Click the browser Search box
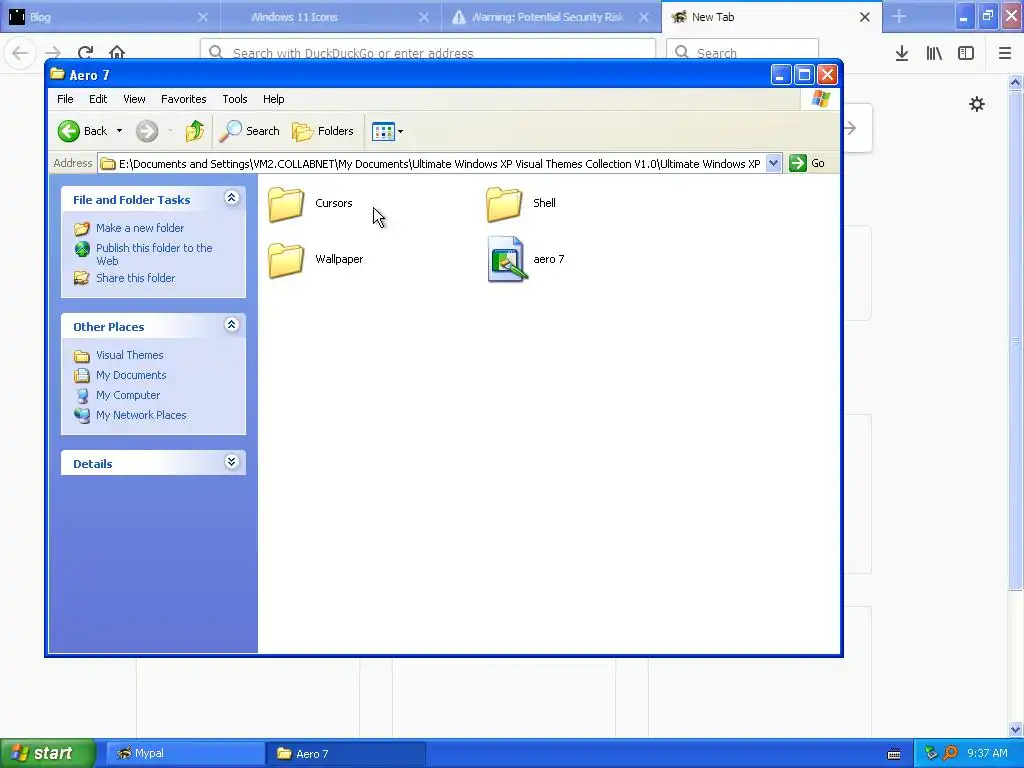 pyautogui.click(x=743, y=52)
